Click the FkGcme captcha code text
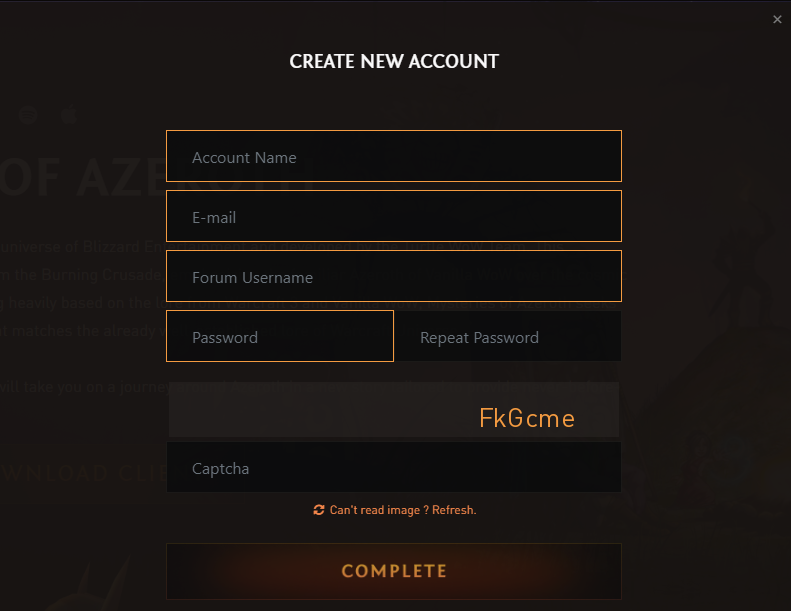 pos(527,418)
